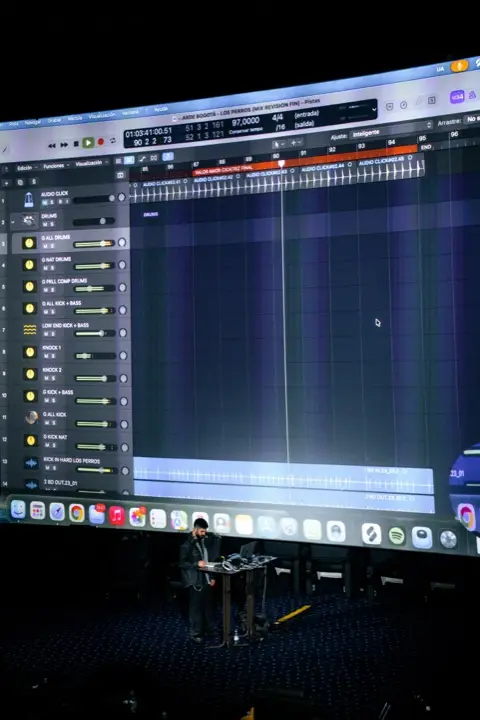
Task: Solo the G ALL DRUMS track
Action: point(52,247)
